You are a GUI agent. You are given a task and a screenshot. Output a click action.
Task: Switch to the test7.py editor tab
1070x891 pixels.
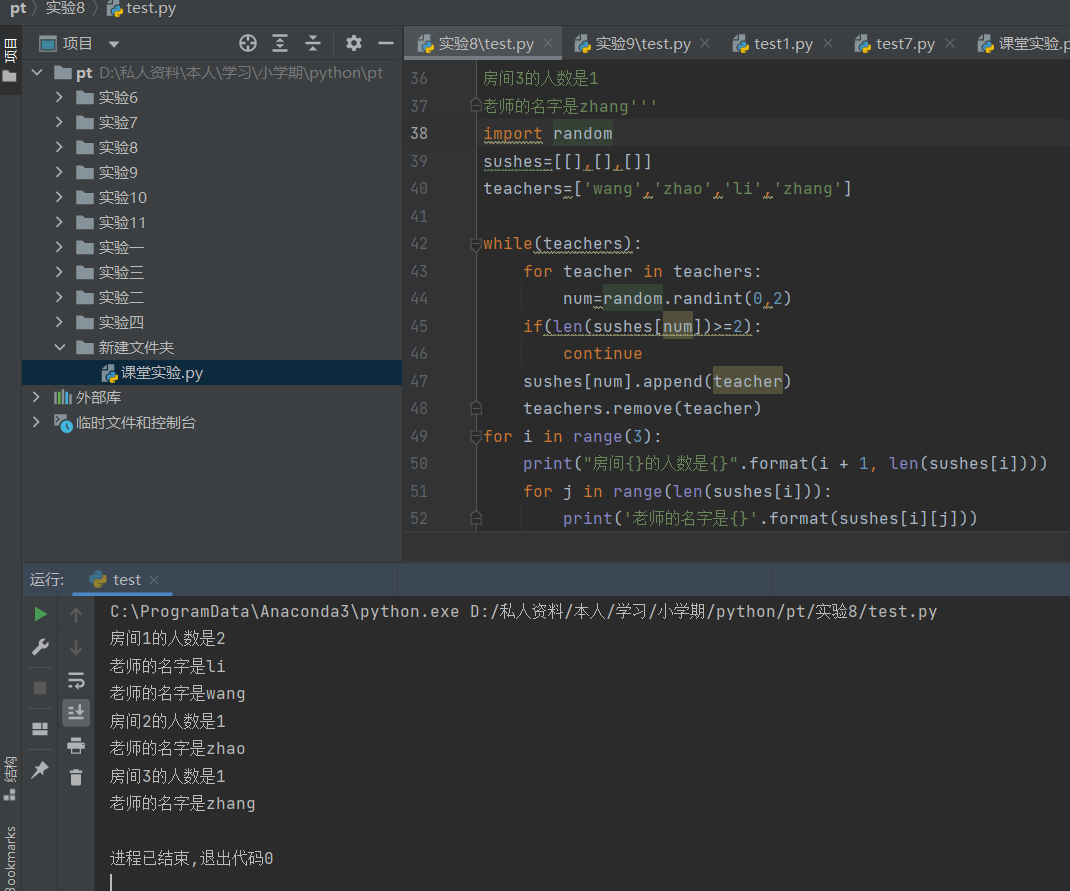(x=904, y=44)
